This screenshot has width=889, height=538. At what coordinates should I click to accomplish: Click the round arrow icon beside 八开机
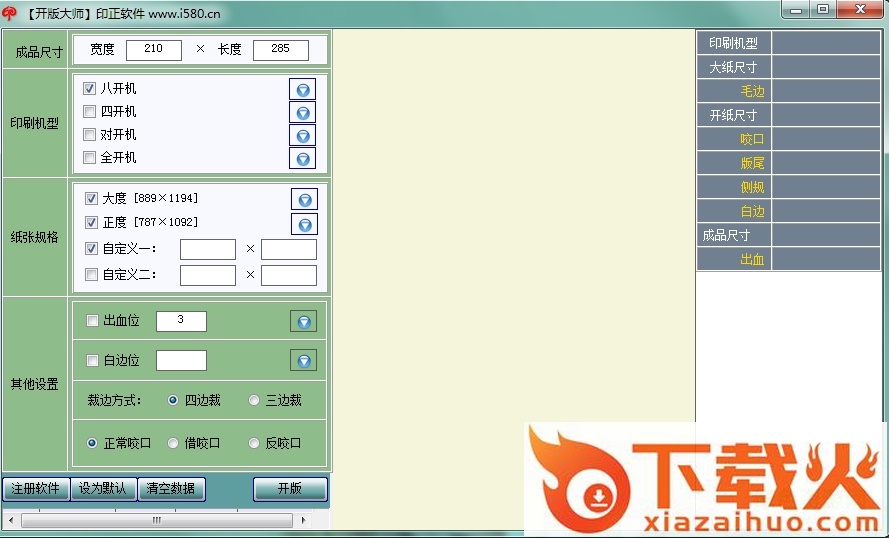pos(302,89)
